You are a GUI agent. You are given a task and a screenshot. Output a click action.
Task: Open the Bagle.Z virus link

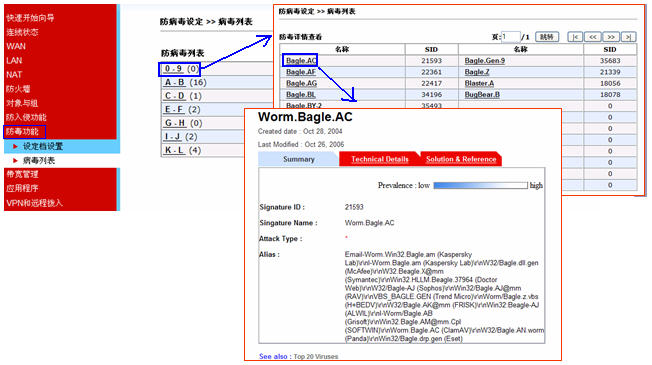coord(477,72)
